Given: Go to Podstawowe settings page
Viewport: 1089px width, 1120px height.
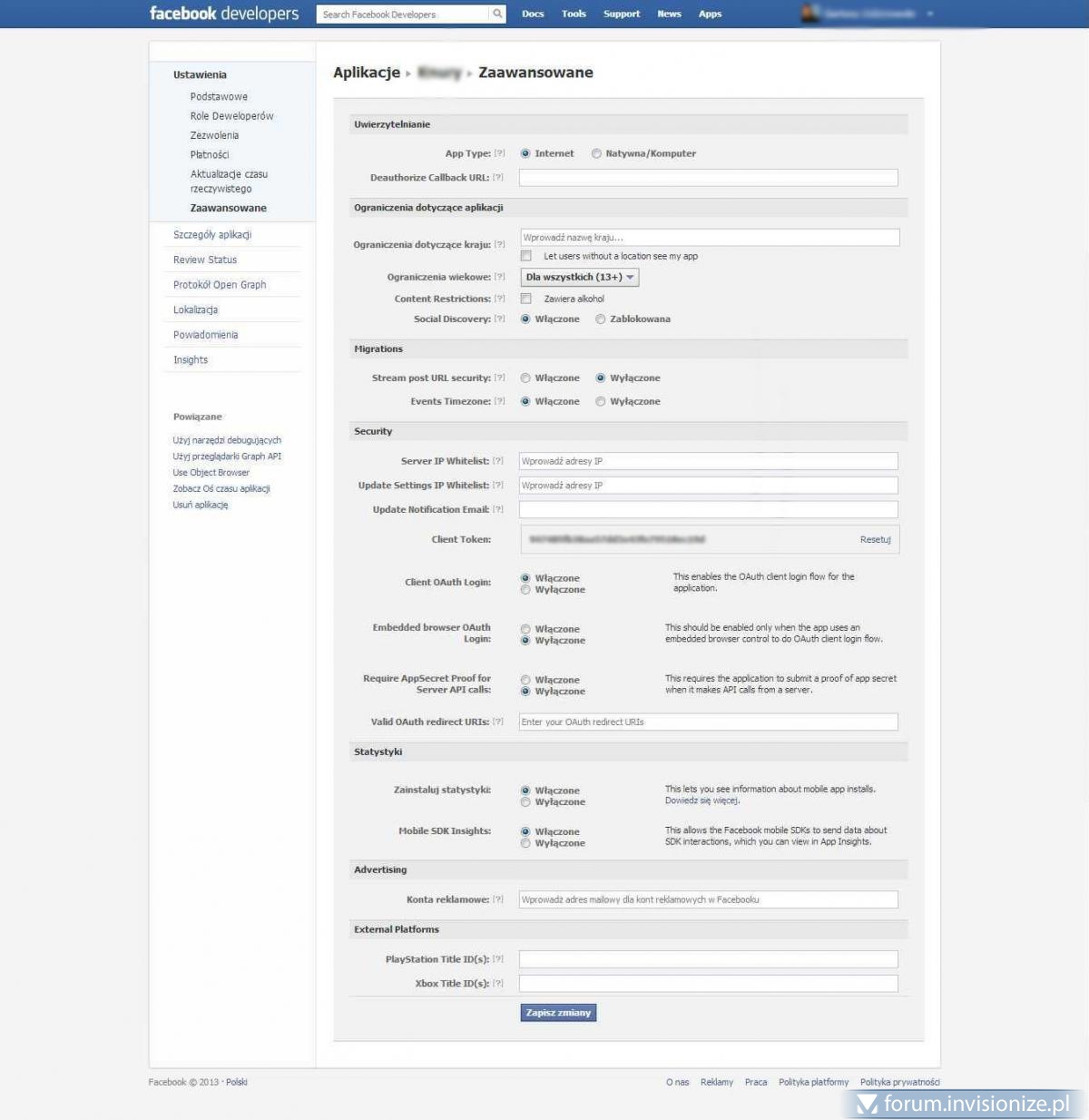Looking at the screenshot, I should pyautogui.click(x=219, y=96).
